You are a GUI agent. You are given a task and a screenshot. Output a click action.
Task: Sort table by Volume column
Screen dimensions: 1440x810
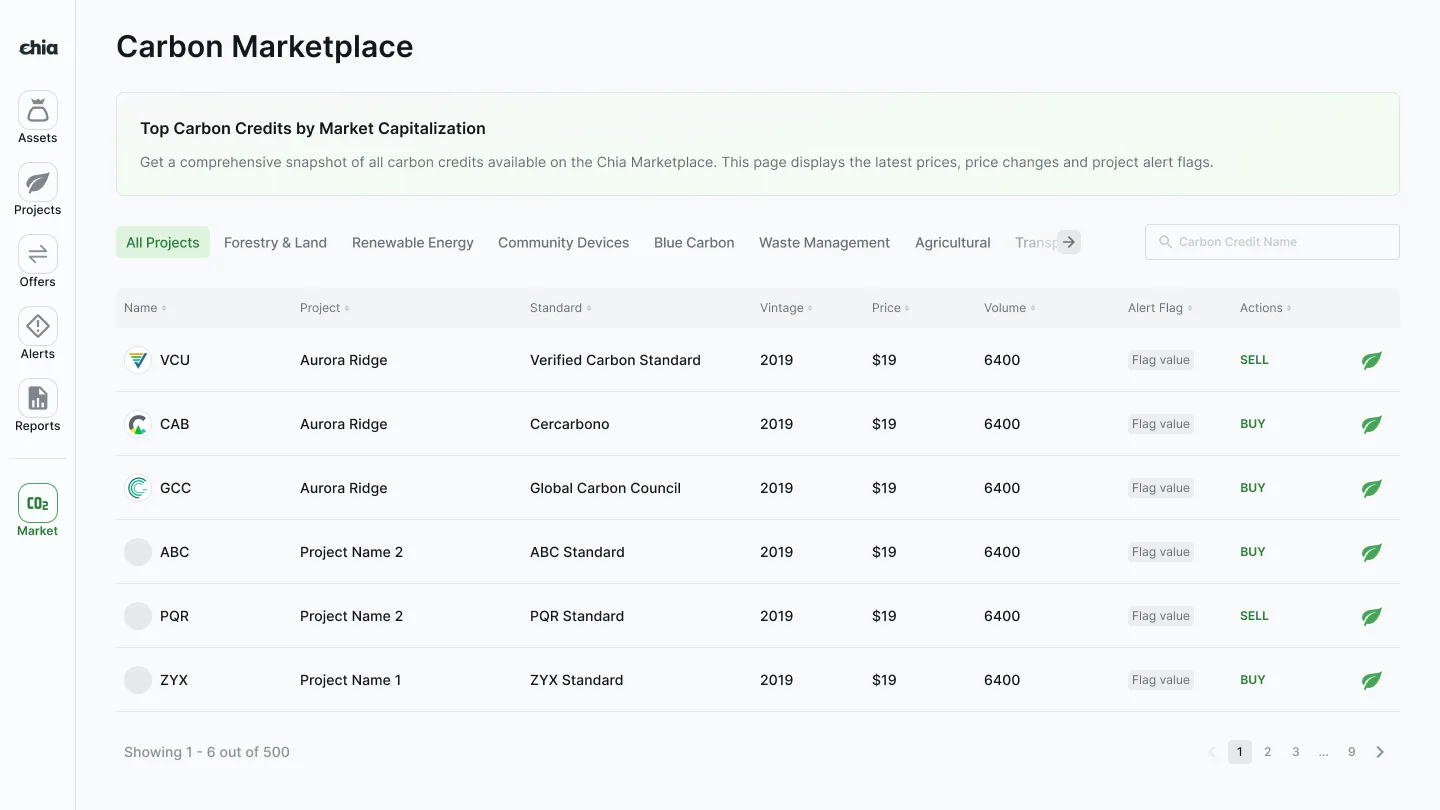click(x=1010, y=308)
